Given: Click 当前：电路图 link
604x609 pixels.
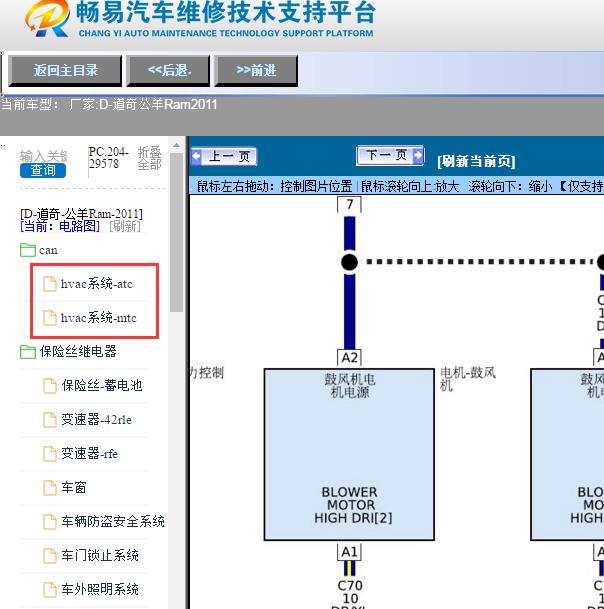Looking at the screenshot, I should (60, 226).
